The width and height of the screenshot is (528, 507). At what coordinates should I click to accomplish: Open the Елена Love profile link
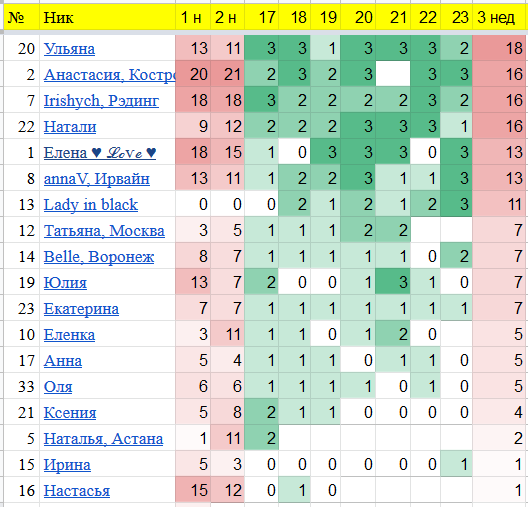[x=100, y=153]
